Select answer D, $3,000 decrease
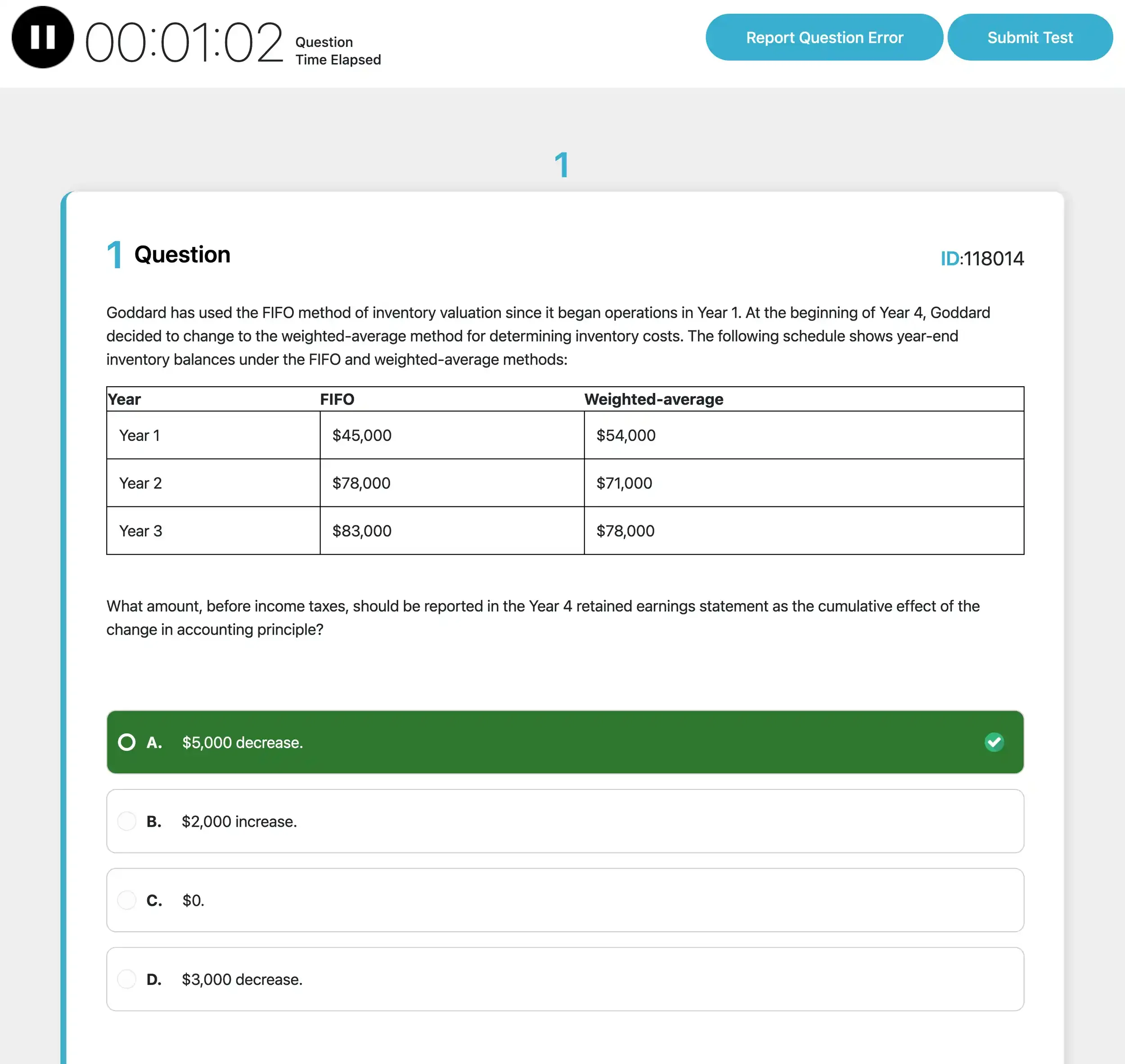The width and height of the screenshot is (1125, 1064). tap(241, 979)
